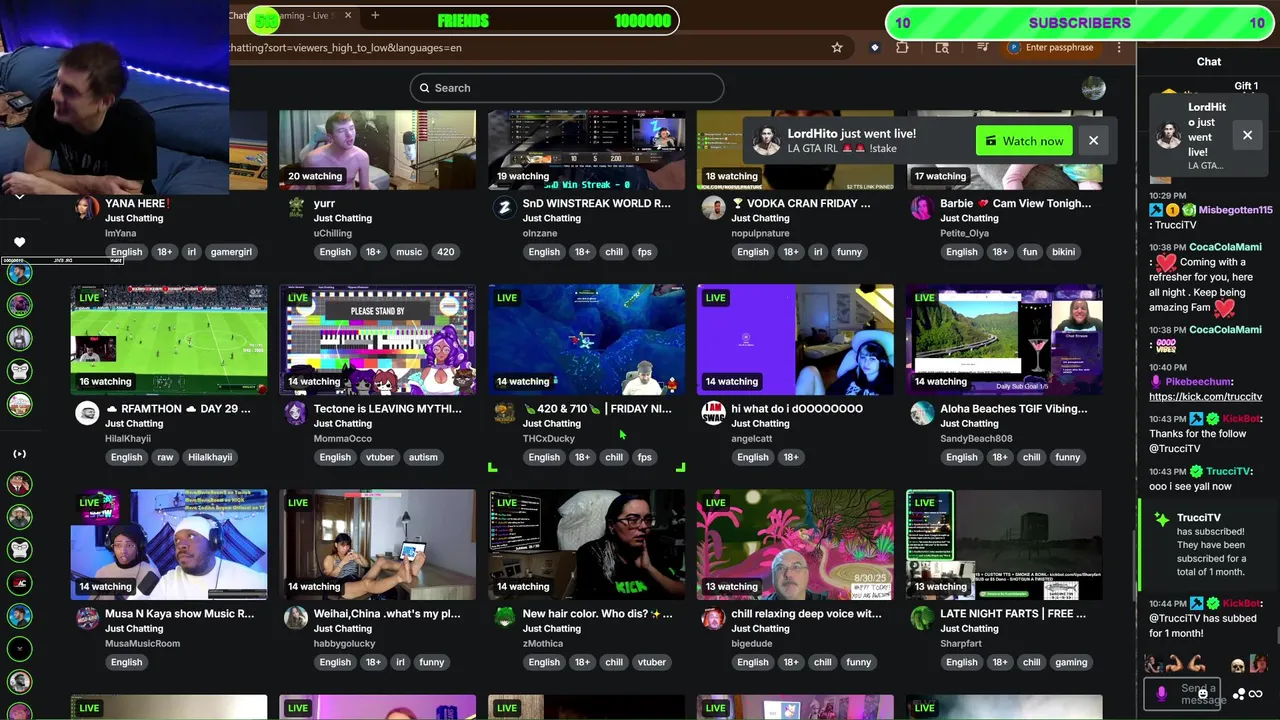Select the autism tag under MommaOcco
The width and height of the screenshot is (1280, 720).
pyautogui.click(x=423, y=457)
